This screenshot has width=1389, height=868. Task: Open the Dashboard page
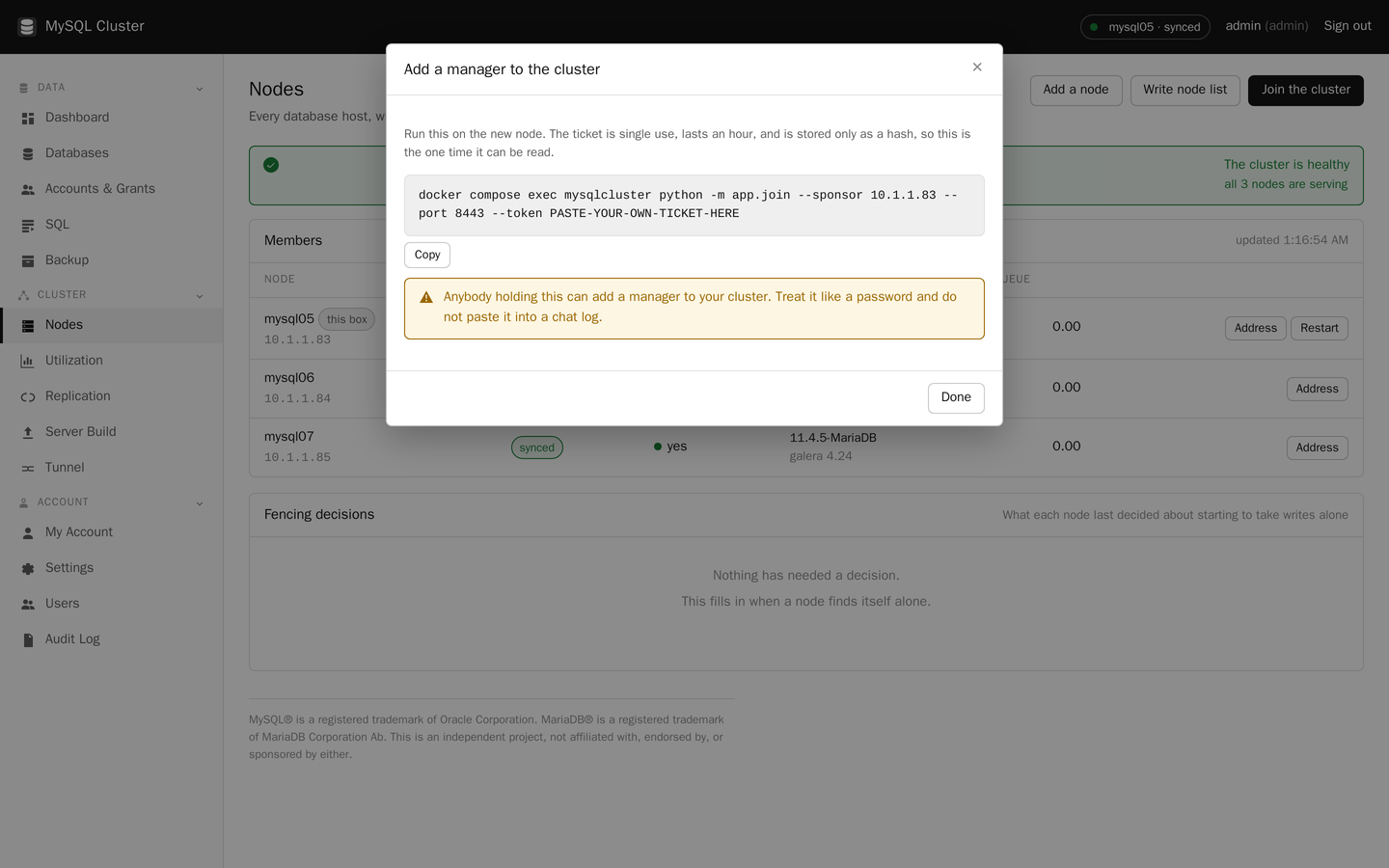point(112,118)
